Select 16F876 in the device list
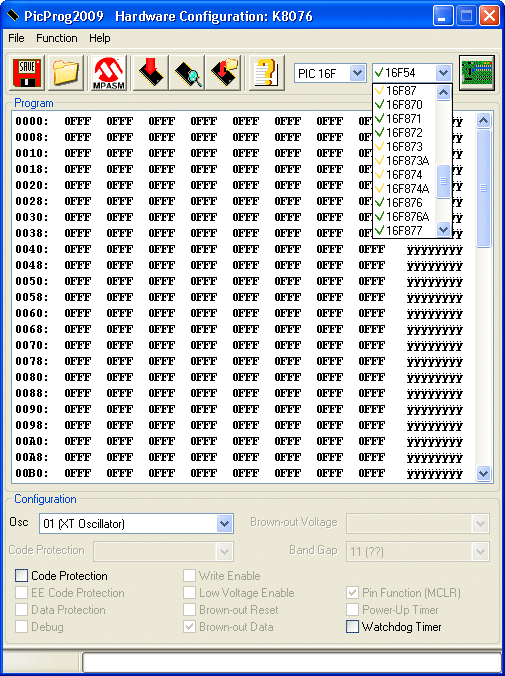This screenshot has height=676, width=505. point(404,203)
